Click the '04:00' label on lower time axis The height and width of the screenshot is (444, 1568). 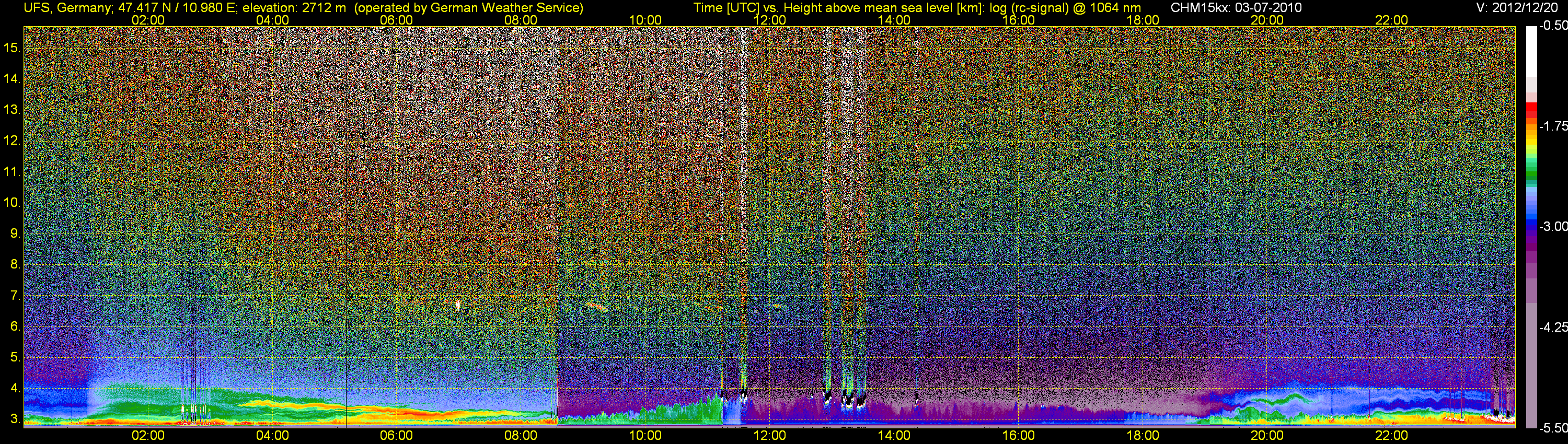pyautogui.click(x=272, y=436)
